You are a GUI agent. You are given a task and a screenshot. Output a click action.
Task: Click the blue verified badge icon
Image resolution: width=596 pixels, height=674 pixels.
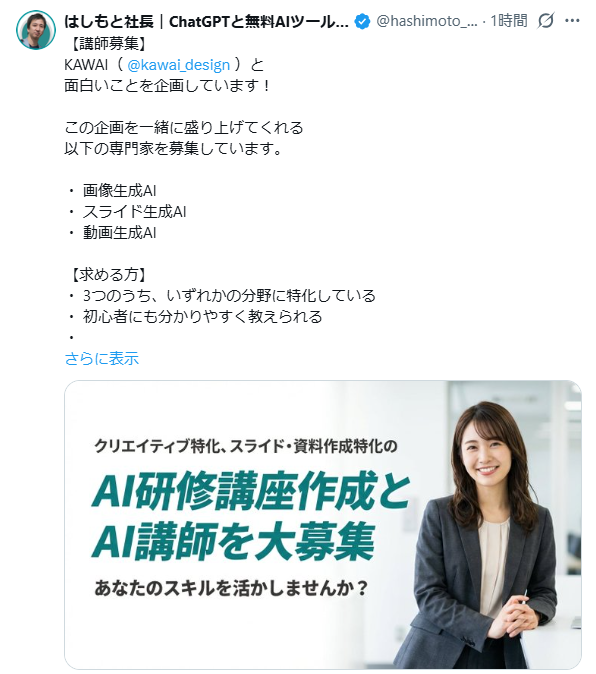pos(363,21)
